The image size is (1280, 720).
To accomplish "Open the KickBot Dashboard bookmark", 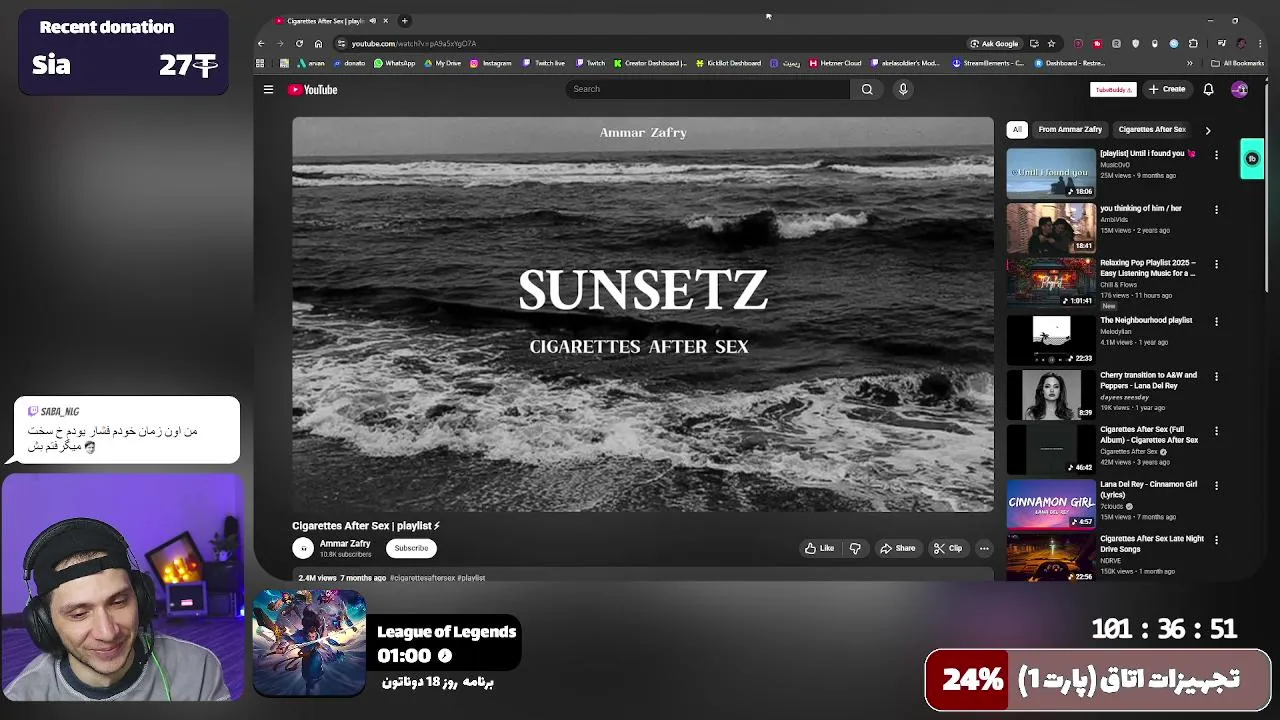I will click(x=729, y=63).
